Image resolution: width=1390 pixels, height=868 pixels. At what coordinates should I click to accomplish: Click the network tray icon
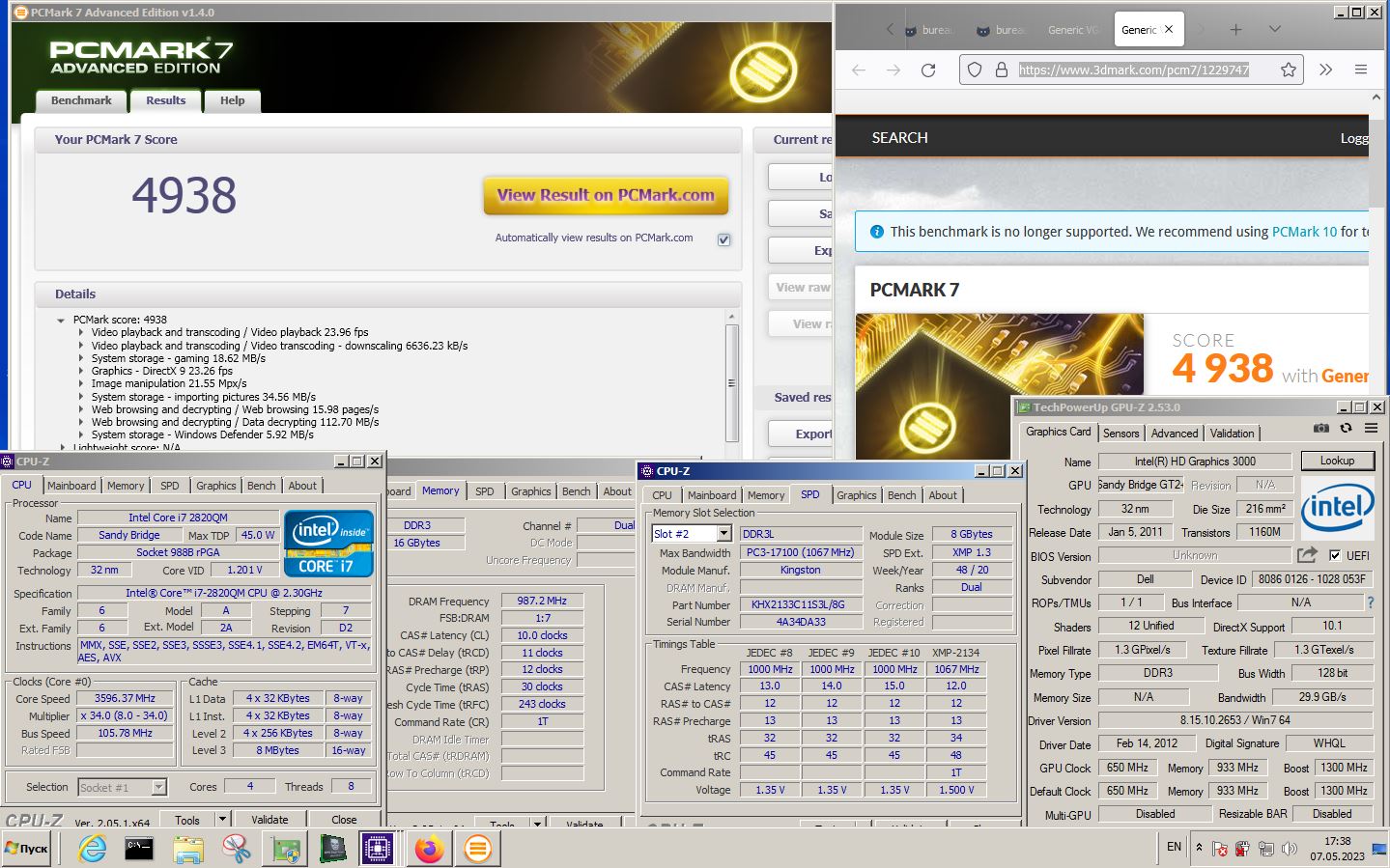[1265, 849]
